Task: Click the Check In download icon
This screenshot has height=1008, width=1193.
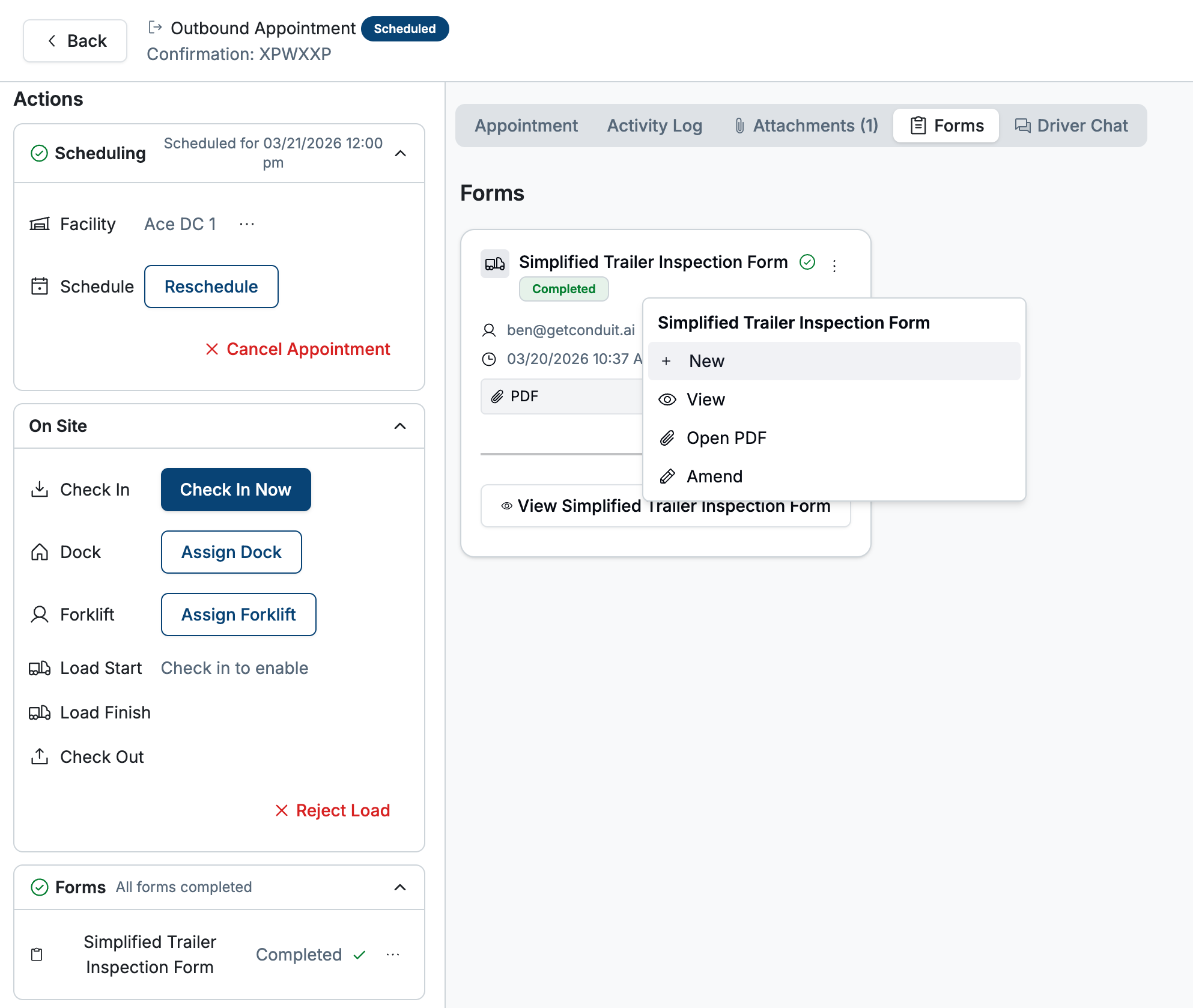Action: pos(40,490)
